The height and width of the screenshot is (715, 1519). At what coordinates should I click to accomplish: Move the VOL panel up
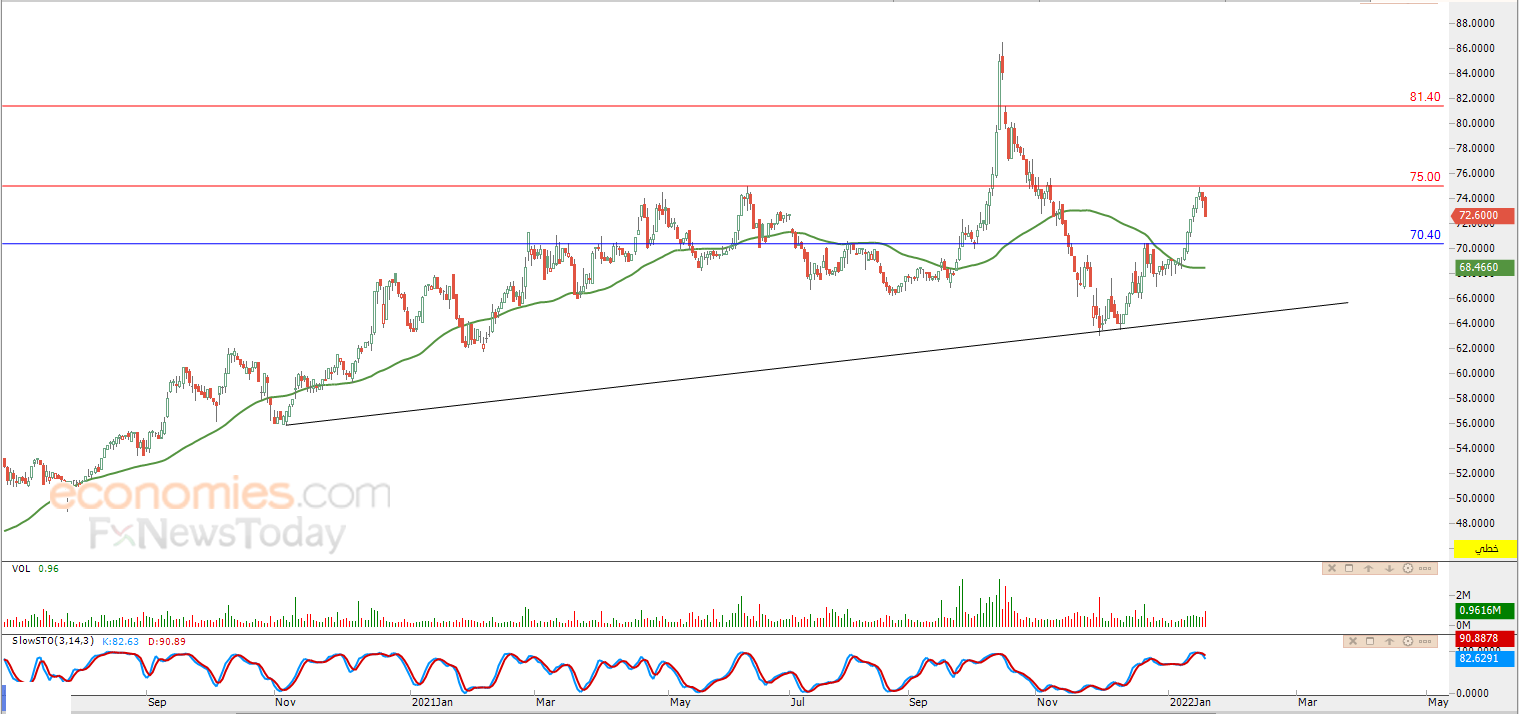pyautogui.click(x=1369, y=569)
